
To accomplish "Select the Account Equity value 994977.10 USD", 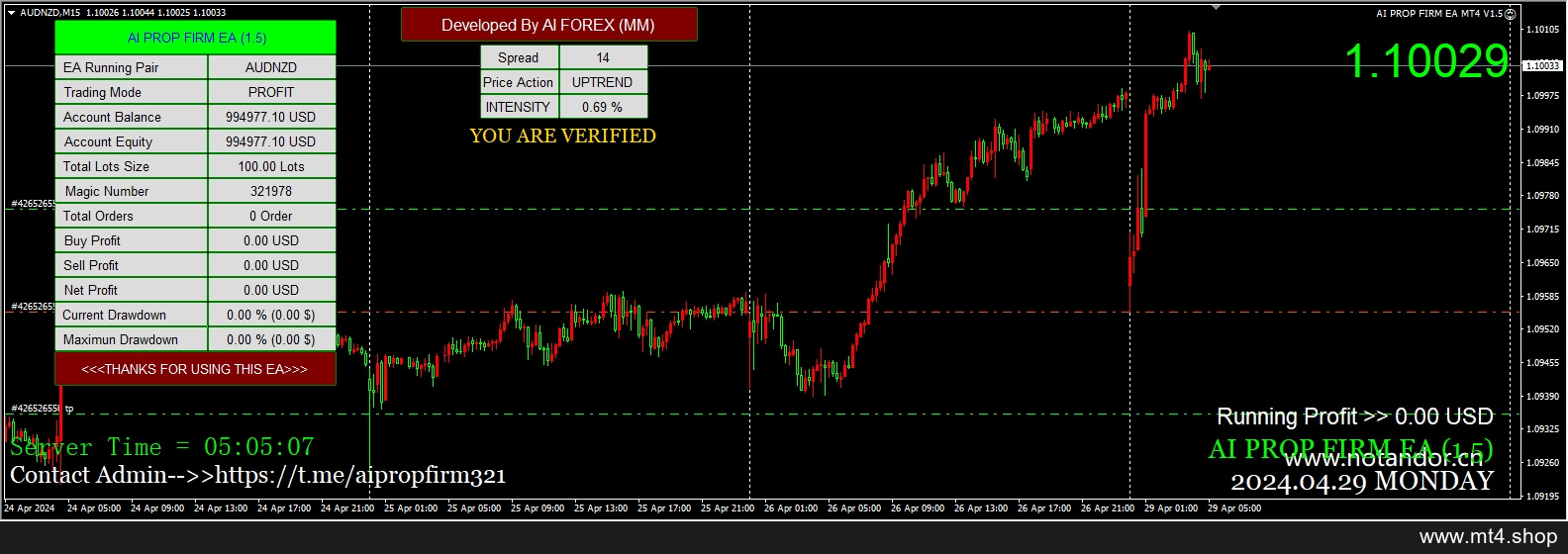I will (x=272, y=141).
